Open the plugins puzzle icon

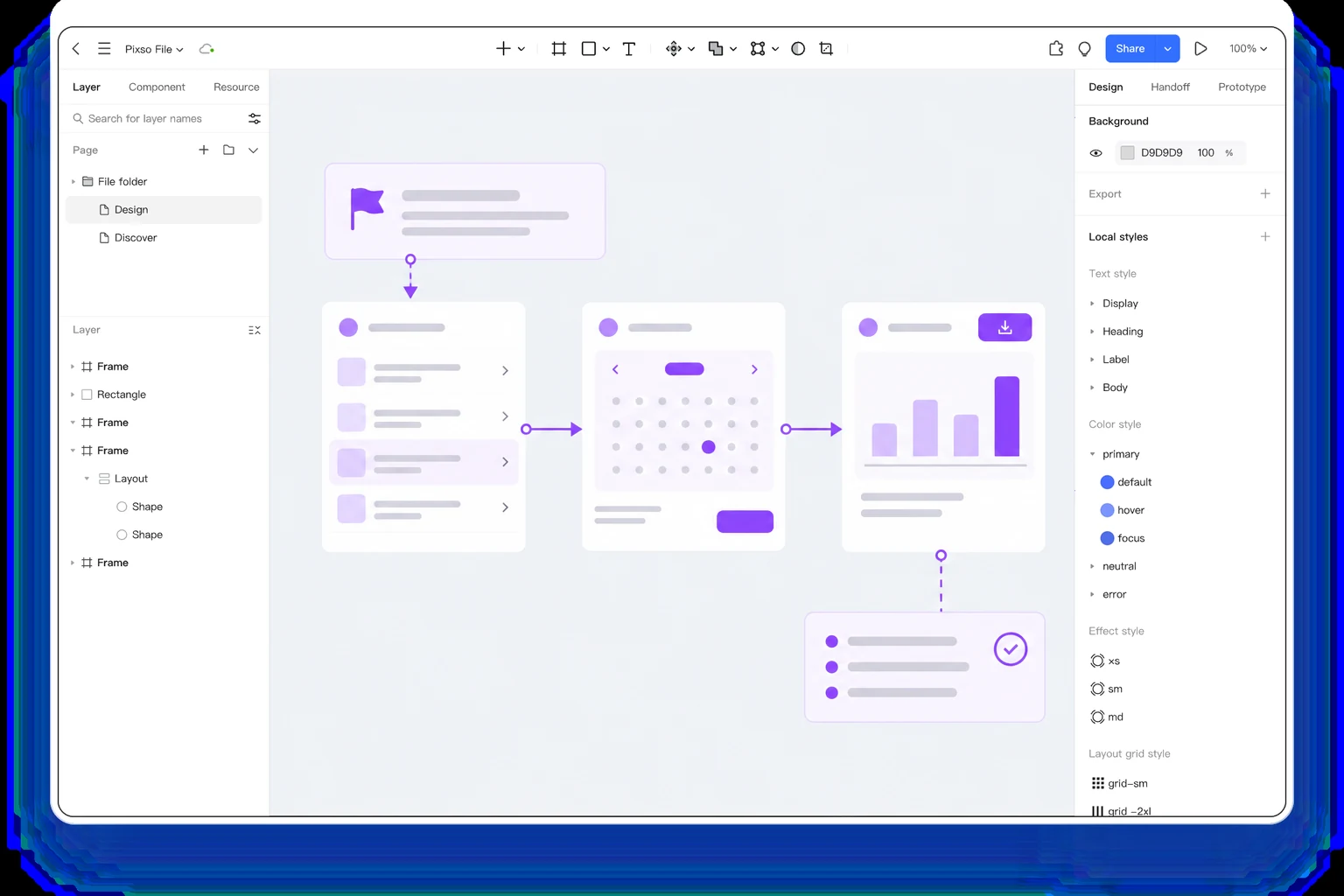(1056, 49)
